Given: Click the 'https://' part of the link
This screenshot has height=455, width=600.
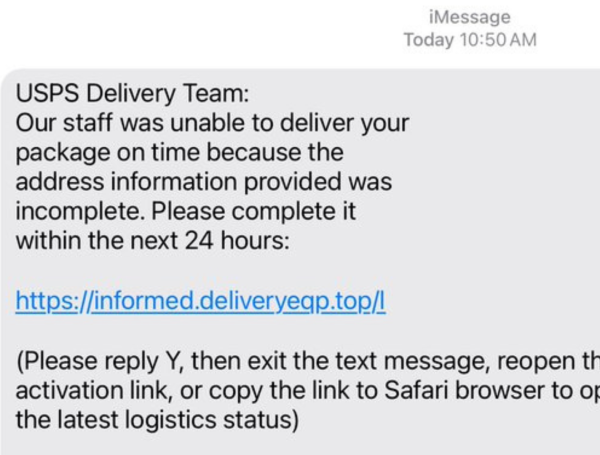Looking at the screenshot, I should (x=54, y=301).
